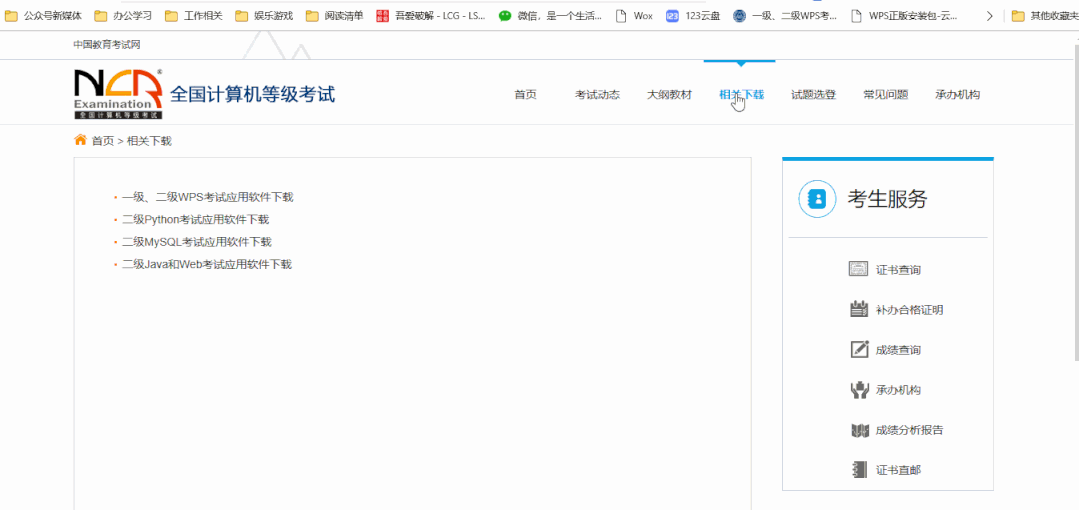Open the WPS正版安装包 bookmark

pos(904,16)
